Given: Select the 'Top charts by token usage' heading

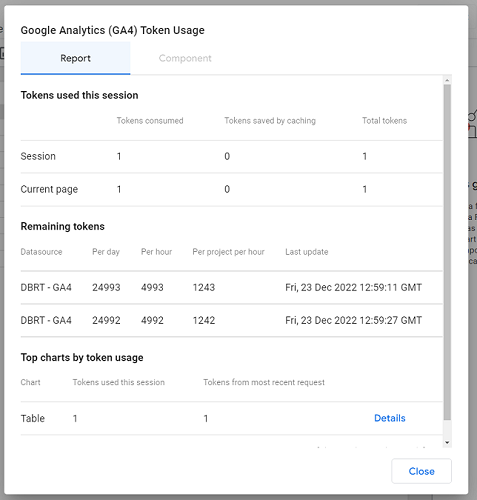Looking at the screenshot, I should [x=82, y=357].
